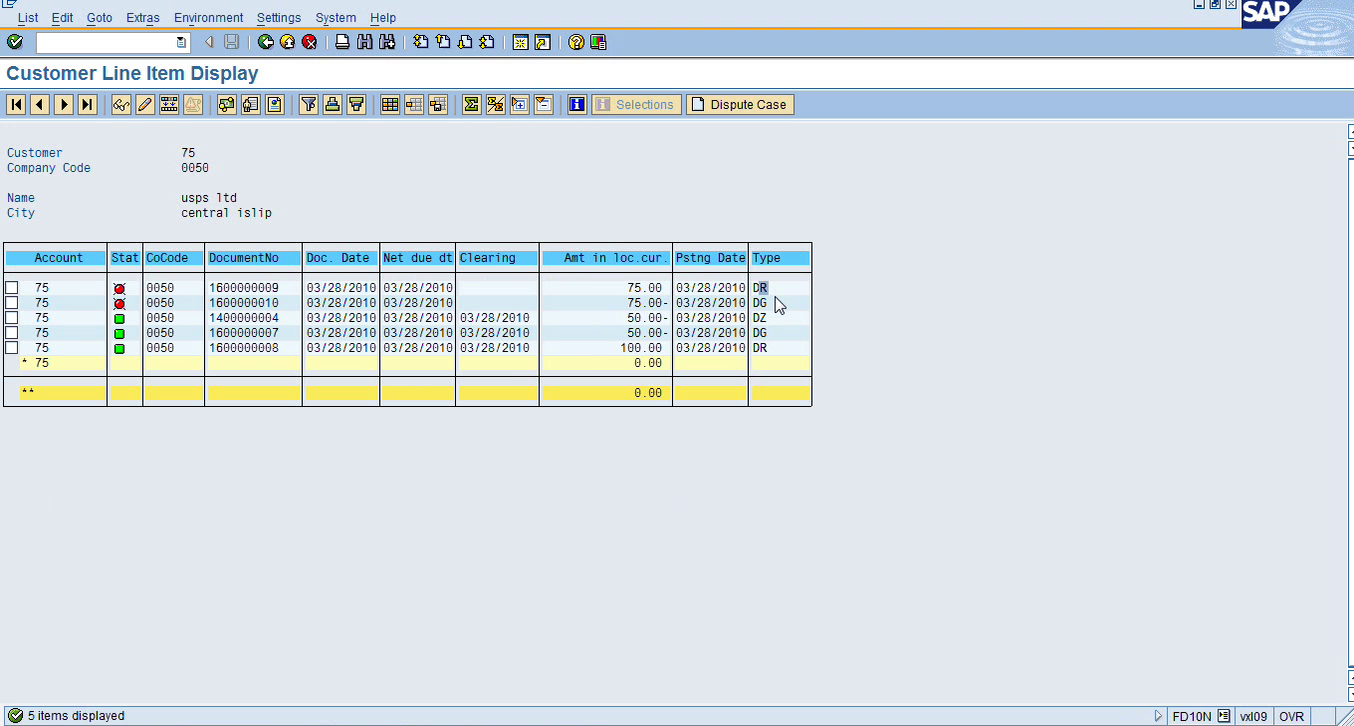Generate a shortcut icon
This screenshot has height=726, width=1354.
point(542,42)
